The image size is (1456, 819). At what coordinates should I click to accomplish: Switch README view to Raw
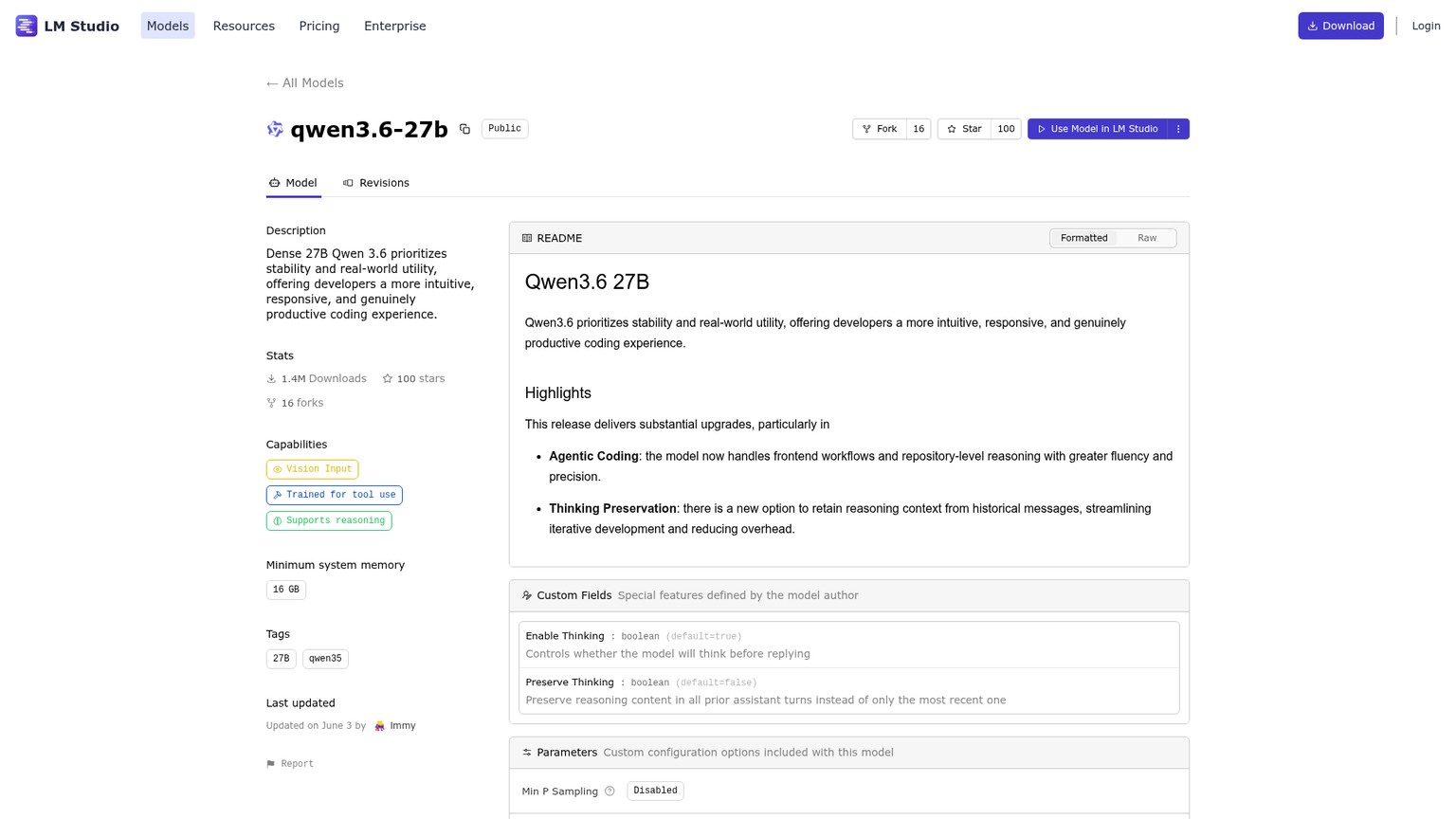coord(1147,238)
